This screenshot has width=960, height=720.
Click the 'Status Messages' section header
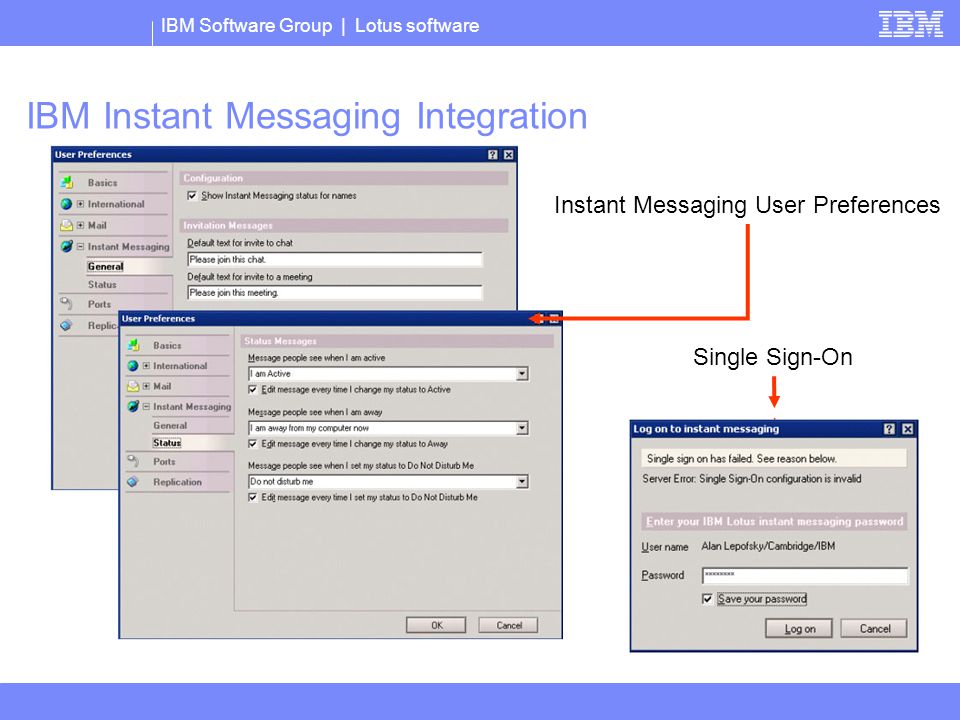pos(280,341)
